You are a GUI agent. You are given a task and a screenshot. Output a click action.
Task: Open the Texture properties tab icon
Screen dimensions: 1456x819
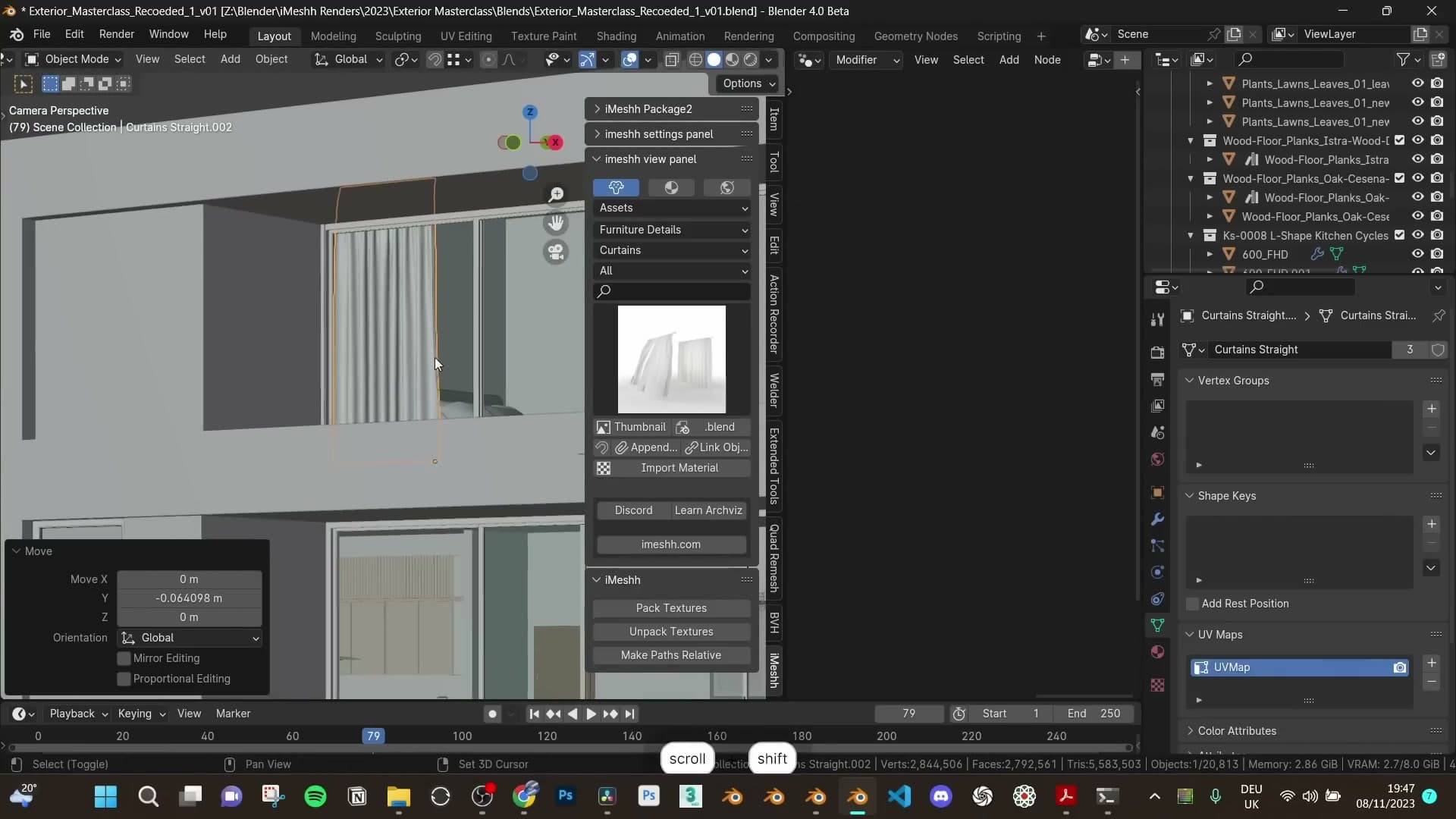tap(1157, 685)
